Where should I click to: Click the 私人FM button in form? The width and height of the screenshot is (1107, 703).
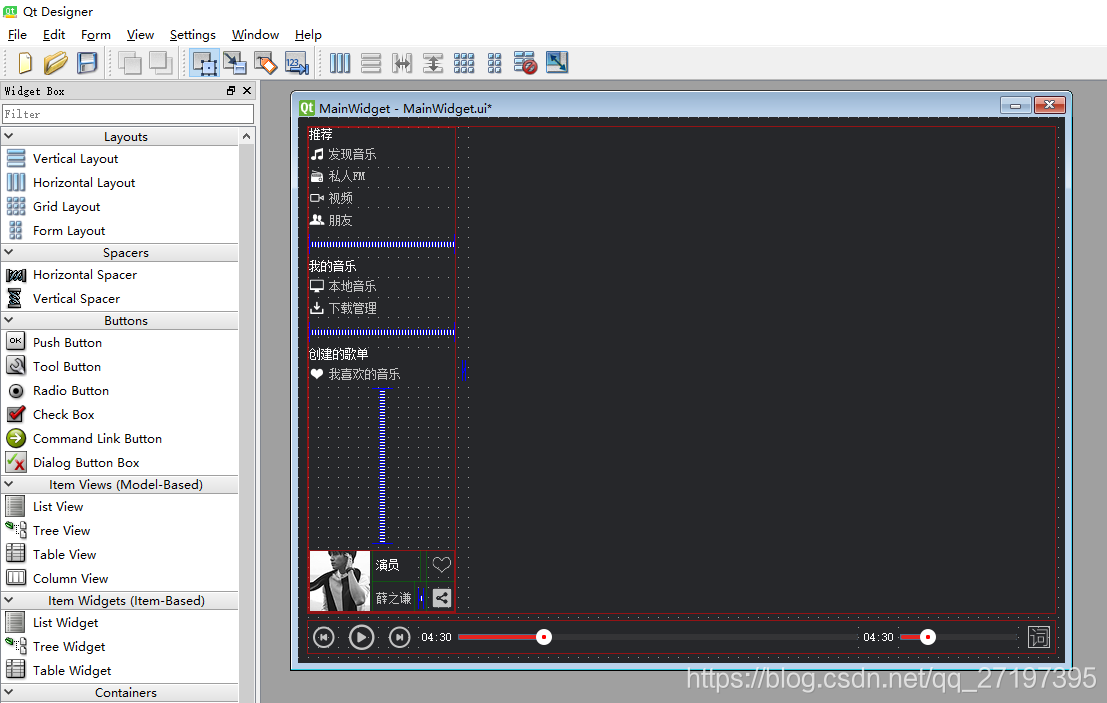[338, 176]
